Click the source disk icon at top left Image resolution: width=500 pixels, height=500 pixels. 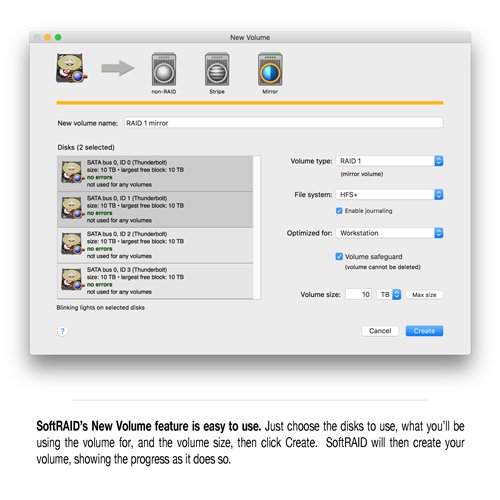pos(71,68)
